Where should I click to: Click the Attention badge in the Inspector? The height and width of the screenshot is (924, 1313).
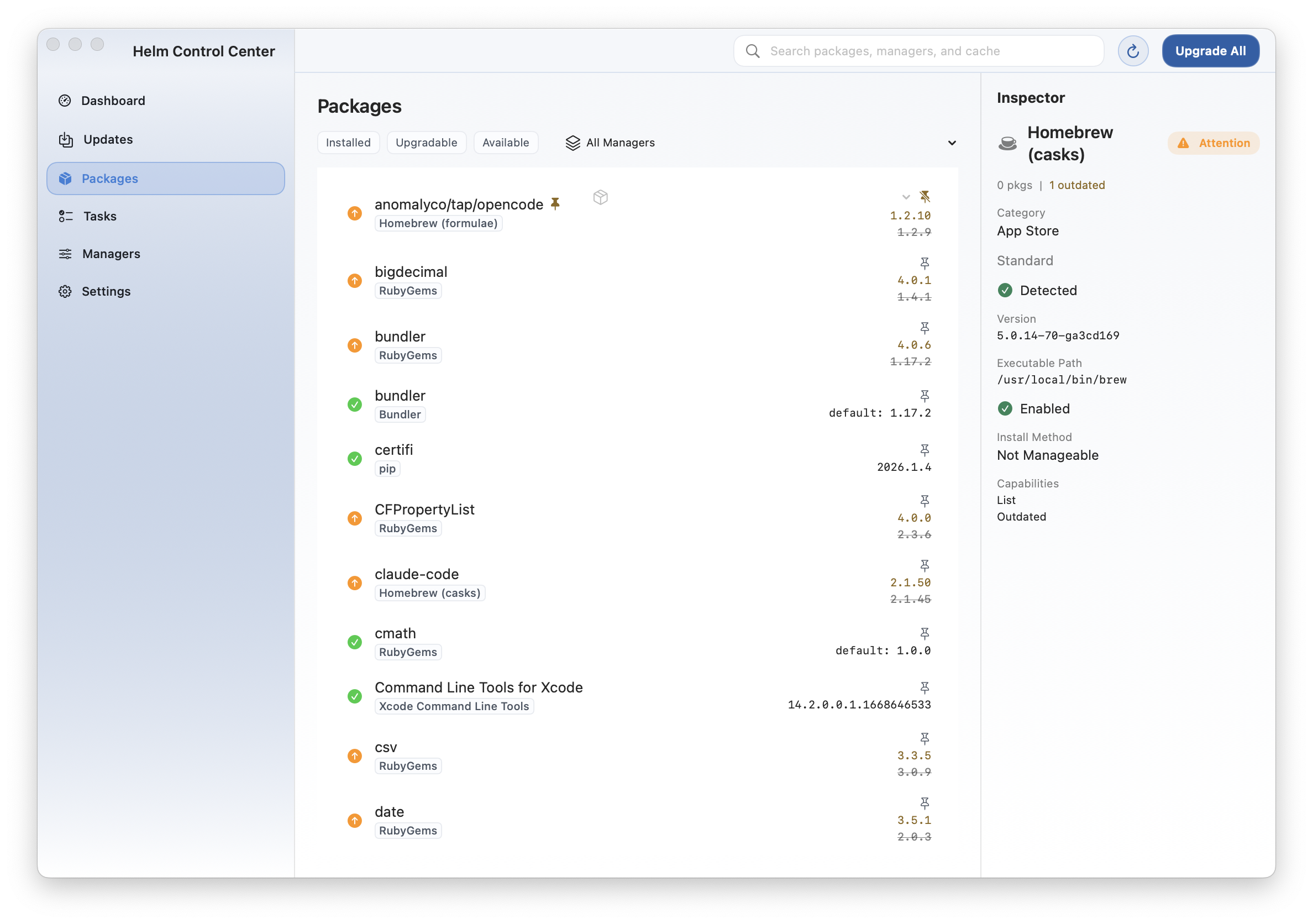1214,143
